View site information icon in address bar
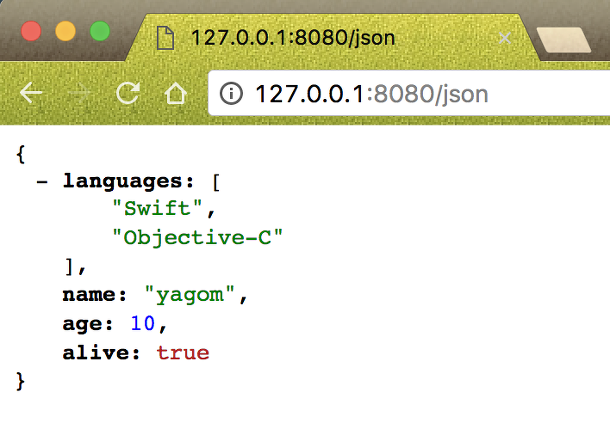 point(231,94)
